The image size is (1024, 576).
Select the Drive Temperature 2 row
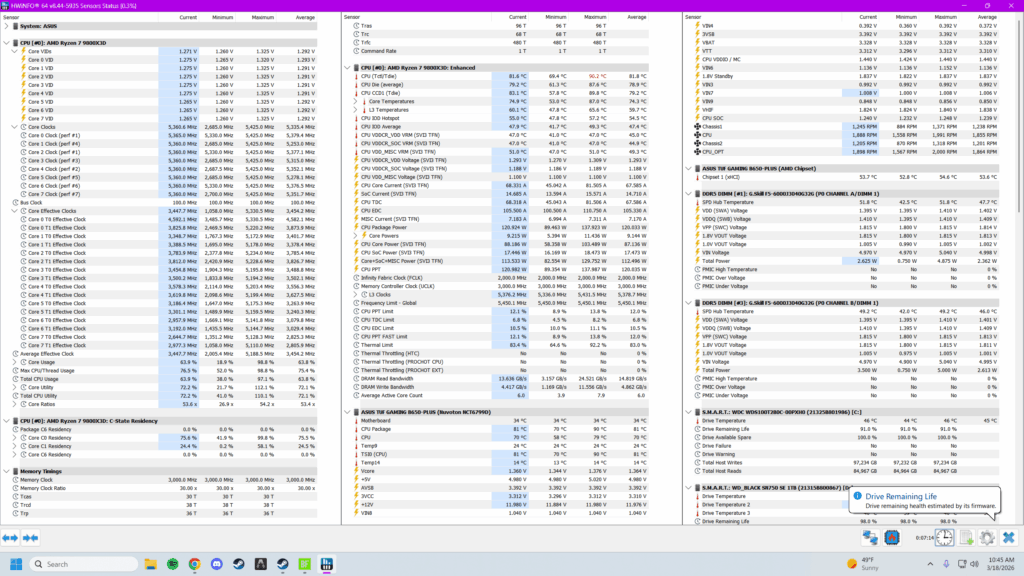[x=767, y=505]
